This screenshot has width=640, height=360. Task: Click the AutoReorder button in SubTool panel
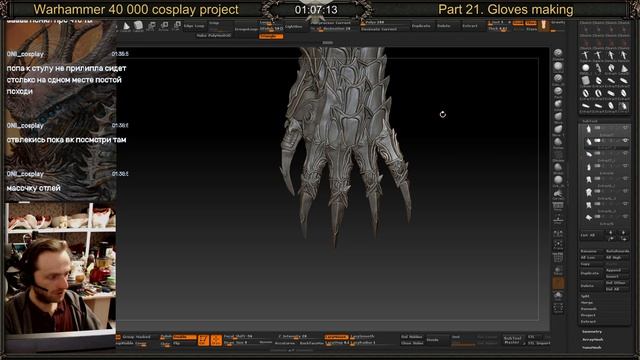(x=617, y=251)
